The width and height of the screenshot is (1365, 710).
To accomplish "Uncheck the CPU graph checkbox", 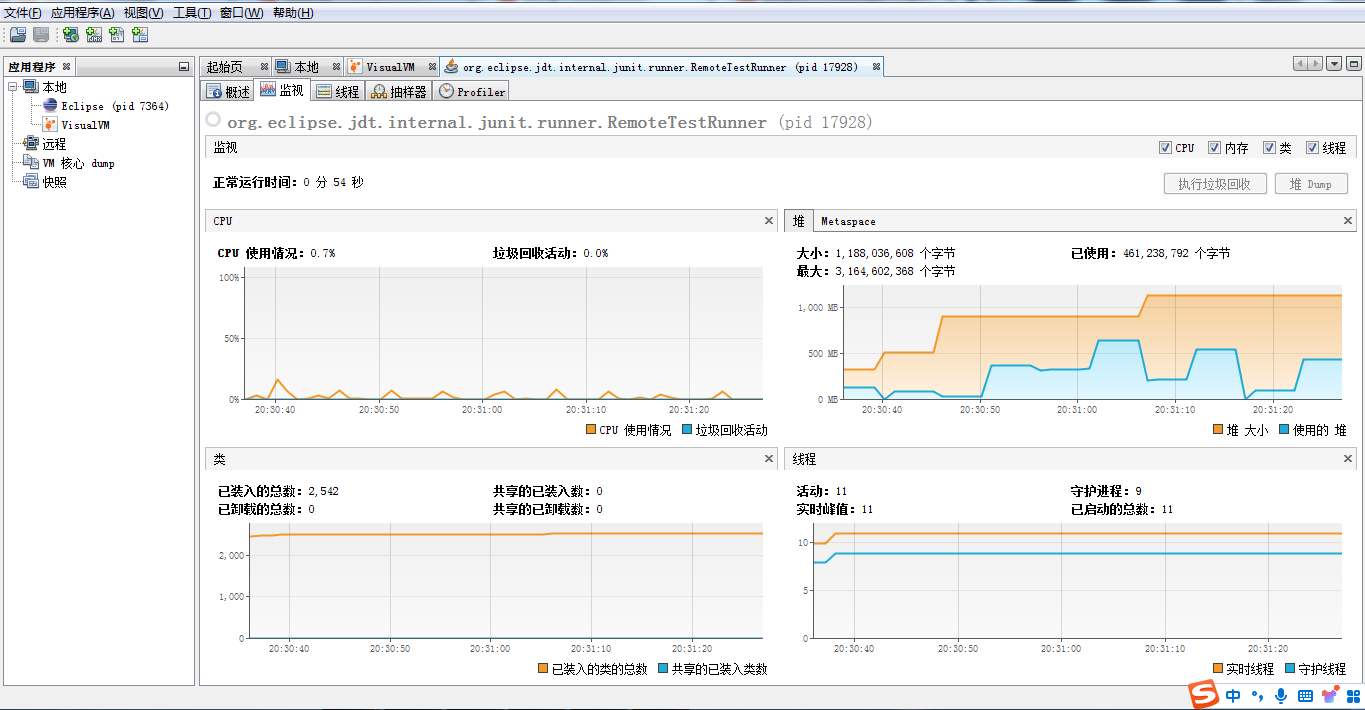I will point(1165,148).
